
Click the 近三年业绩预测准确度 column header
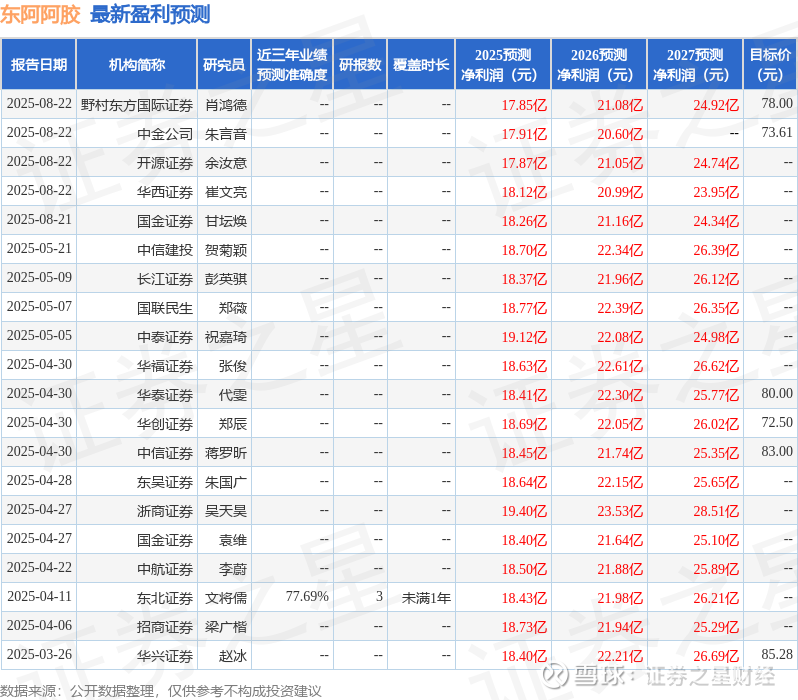292,65
